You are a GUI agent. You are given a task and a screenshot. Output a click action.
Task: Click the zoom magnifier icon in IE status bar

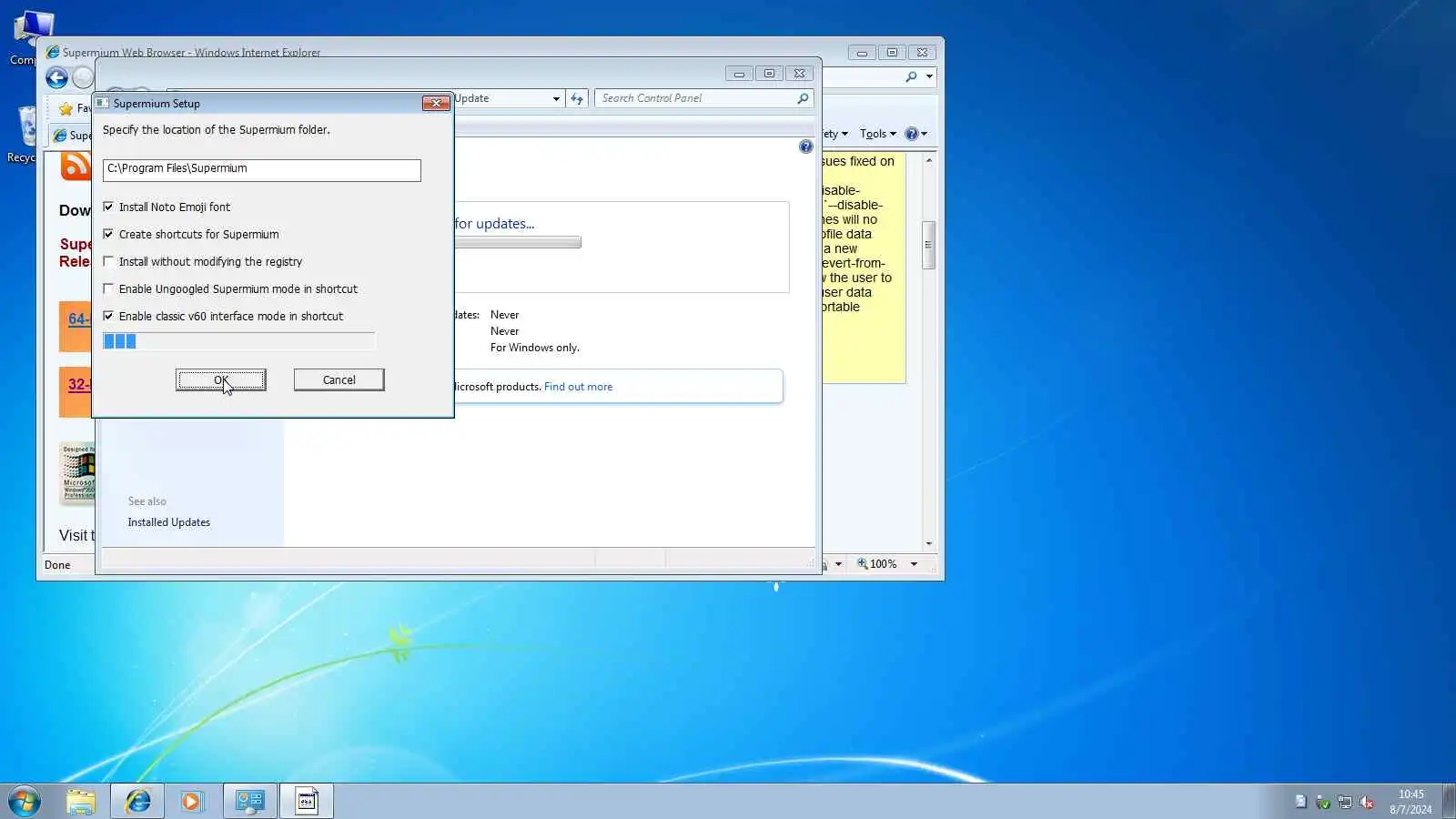(862, 564)
